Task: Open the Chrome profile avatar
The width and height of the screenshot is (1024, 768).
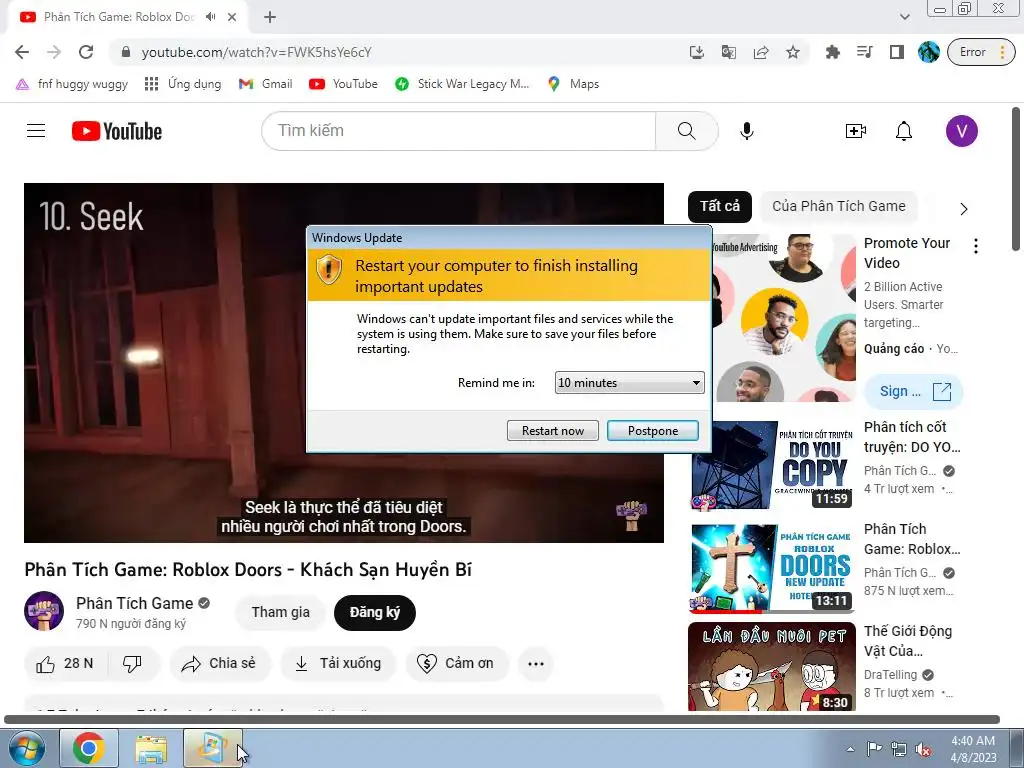Action: tap(929, 52)
